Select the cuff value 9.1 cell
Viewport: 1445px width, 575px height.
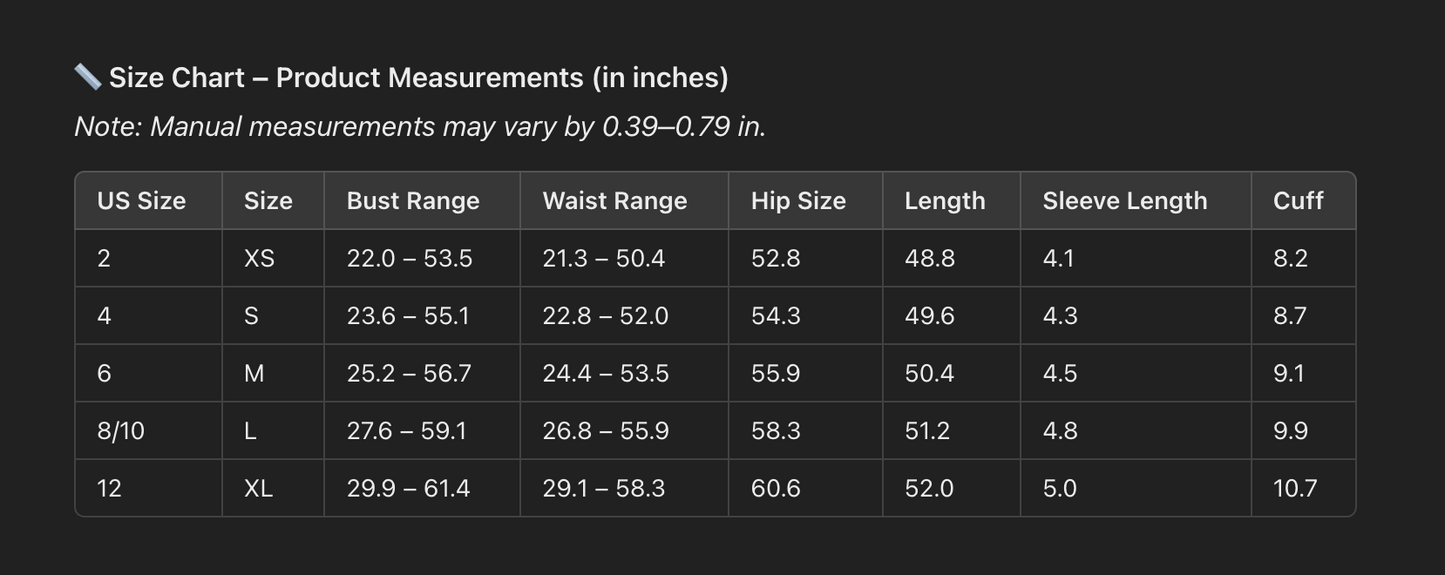pyautogui.click(x=1304, y=374)
